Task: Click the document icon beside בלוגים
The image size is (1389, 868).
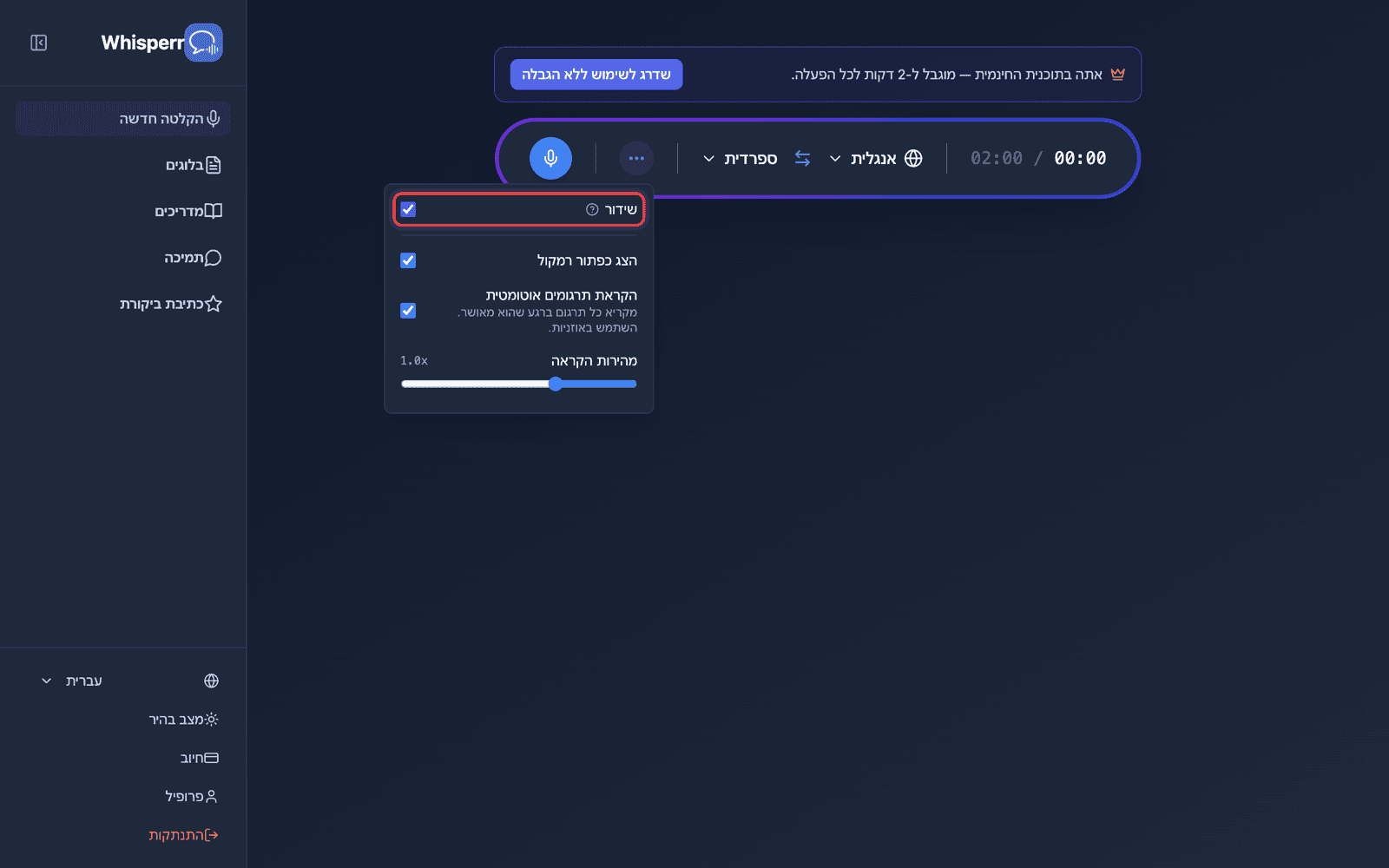Action: (x=214, y=165)
